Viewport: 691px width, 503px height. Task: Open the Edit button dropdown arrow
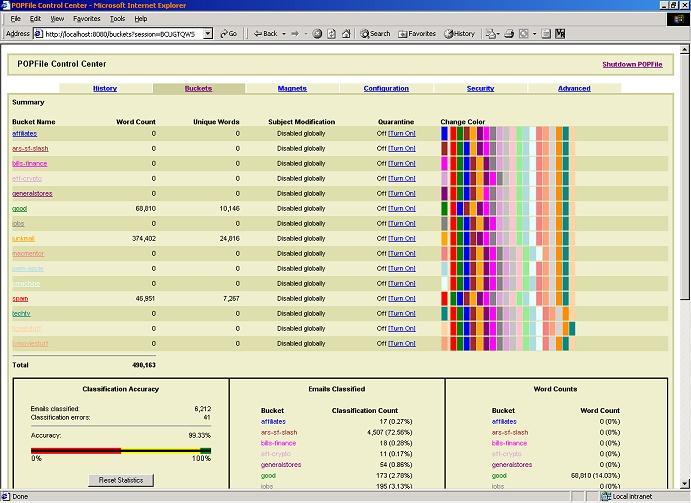click(534, 34)
